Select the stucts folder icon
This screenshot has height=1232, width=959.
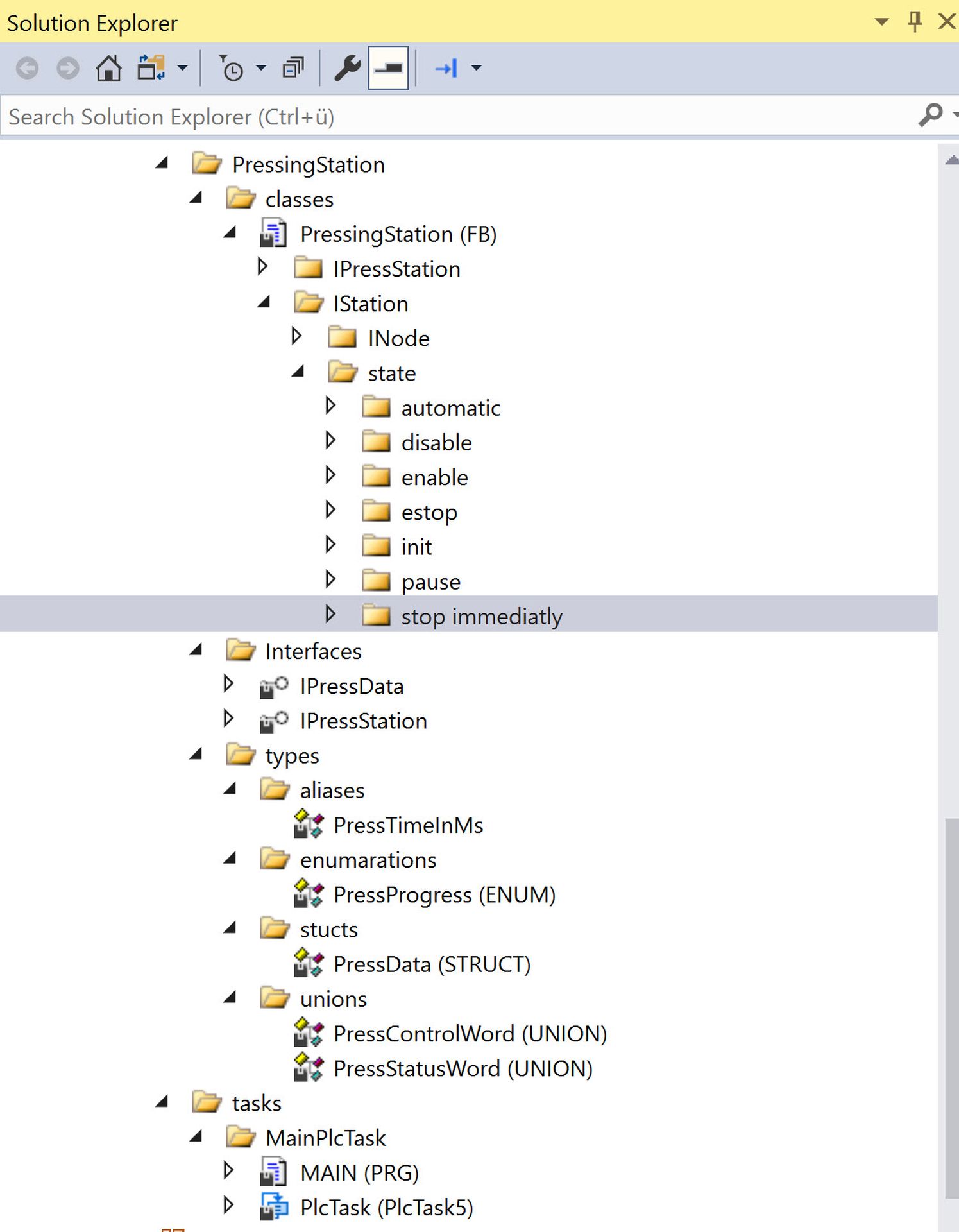[x=275, y=928]
